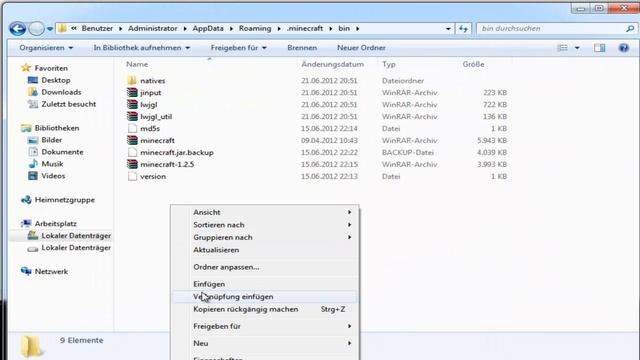The height and width of the screenshot is (360, 640).
Task: Sort by the Name column header
Action: click(137, 64)
